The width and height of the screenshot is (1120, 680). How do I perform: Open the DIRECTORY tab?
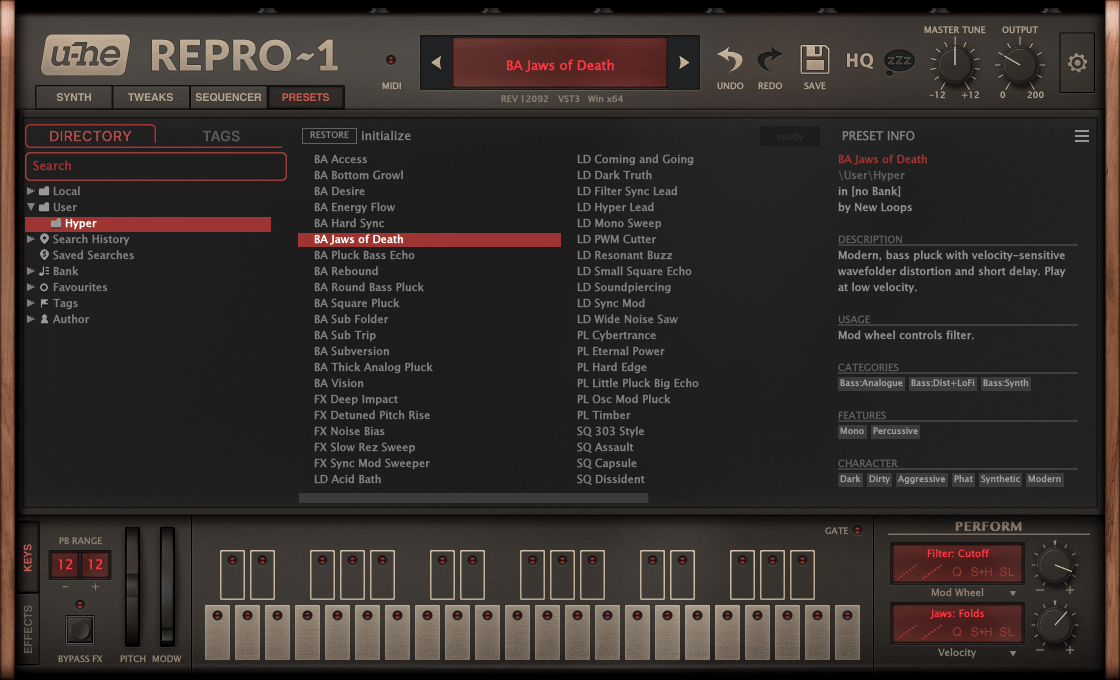(x=90, y=136)
